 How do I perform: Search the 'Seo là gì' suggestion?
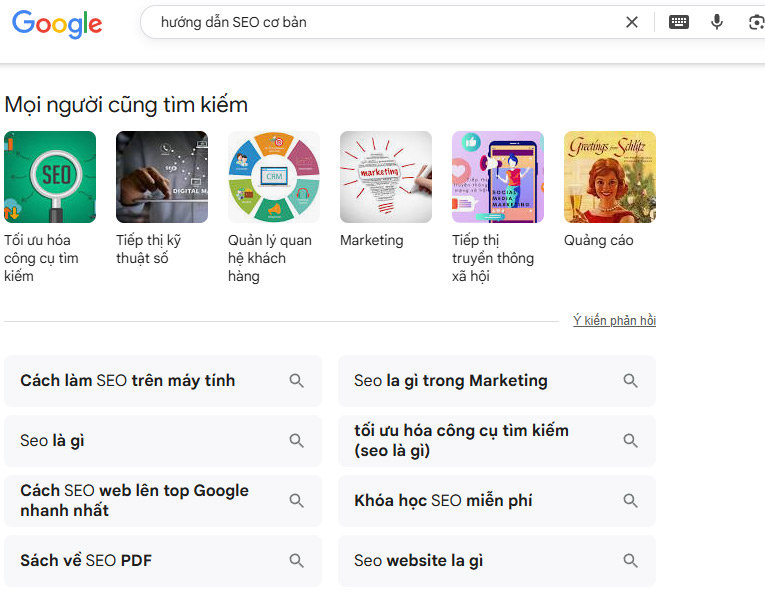coord(163,441)
